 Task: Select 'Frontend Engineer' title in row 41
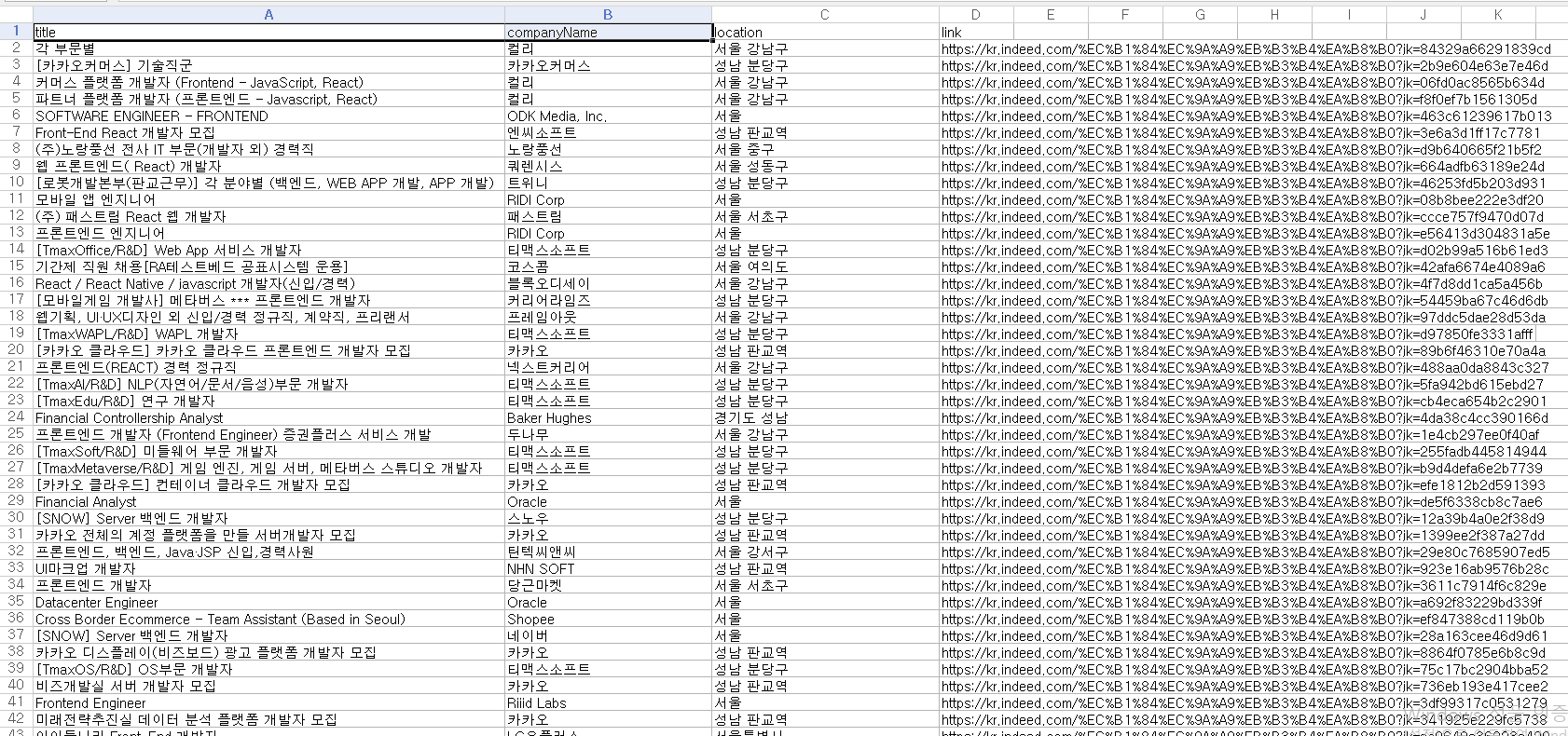point(268,702)
